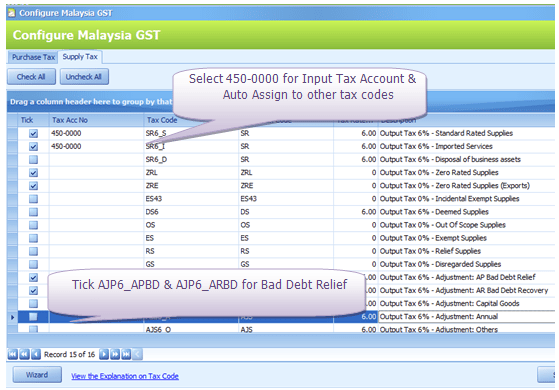Image resolution: width=559 pixels, height=390 pixels.
Task: Tick the OS Out Of Scope checkbox
Action: point(33,225)
